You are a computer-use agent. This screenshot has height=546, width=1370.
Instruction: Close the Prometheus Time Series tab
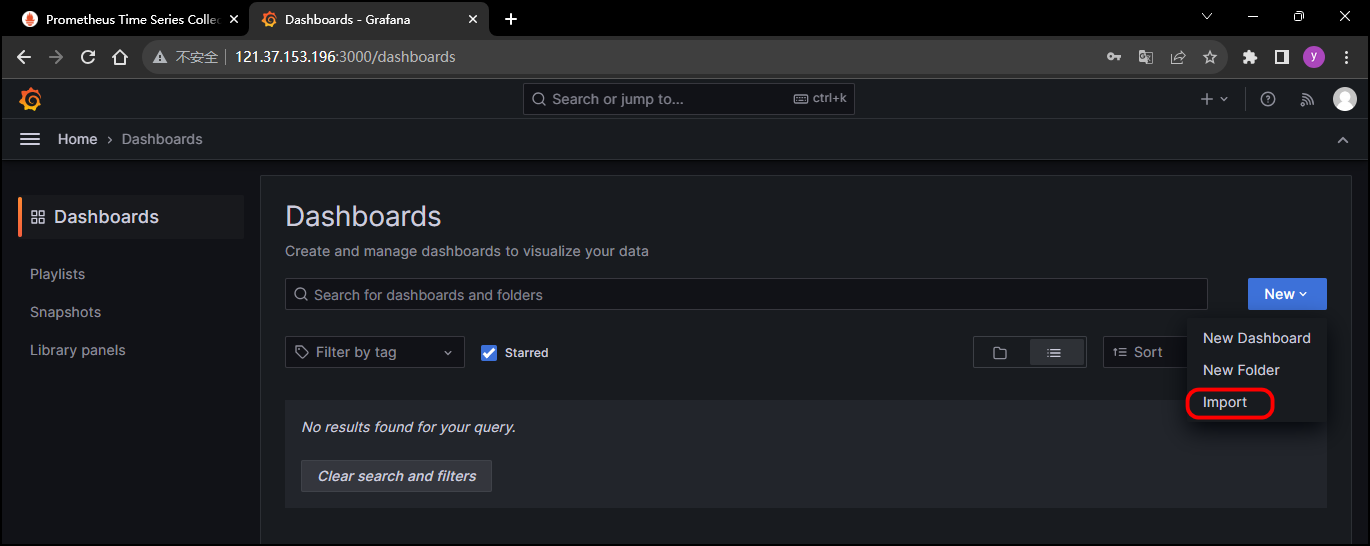click(x=234, y=19)
